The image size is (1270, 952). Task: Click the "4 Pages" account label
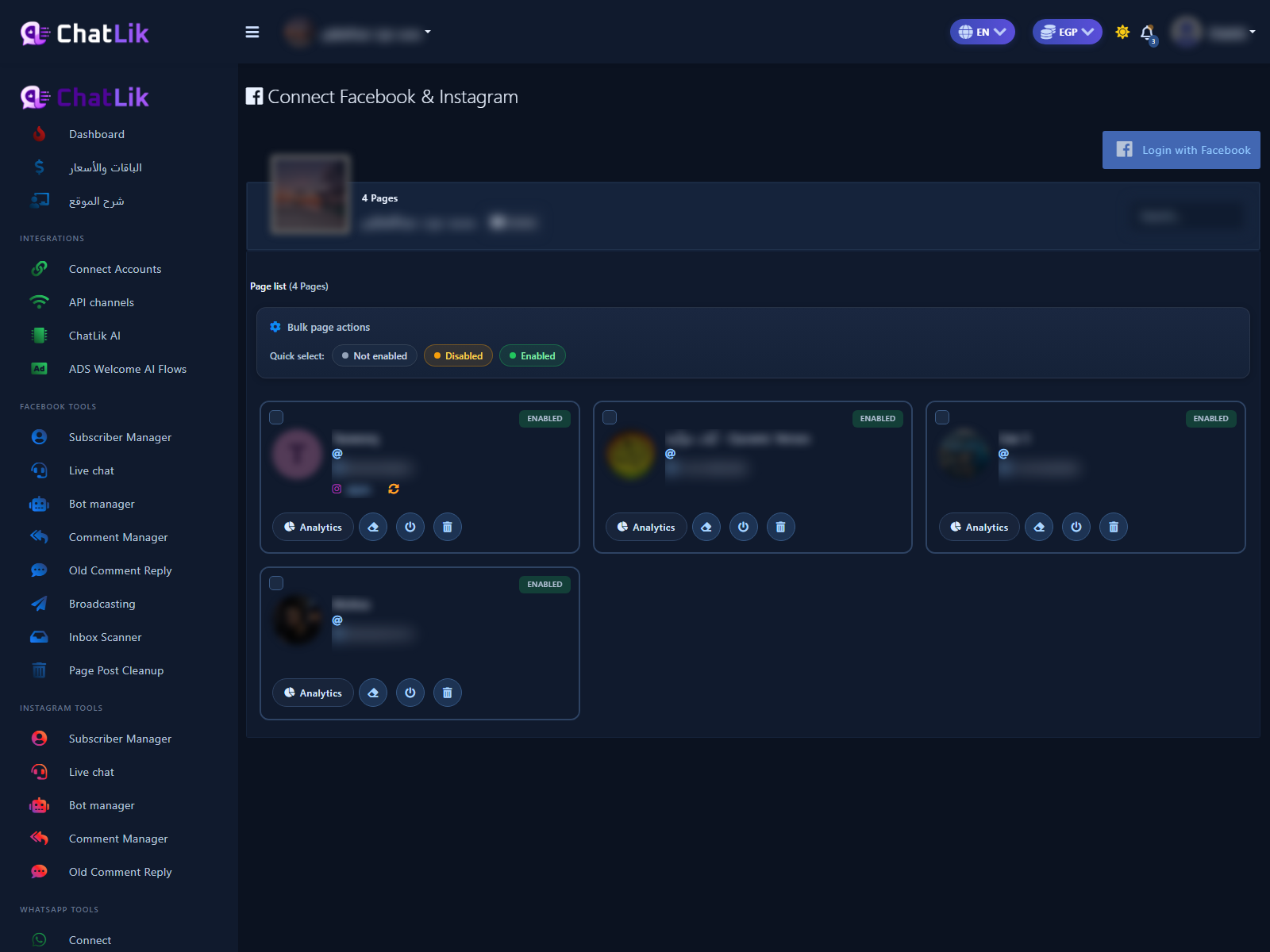tap(379, 198)
